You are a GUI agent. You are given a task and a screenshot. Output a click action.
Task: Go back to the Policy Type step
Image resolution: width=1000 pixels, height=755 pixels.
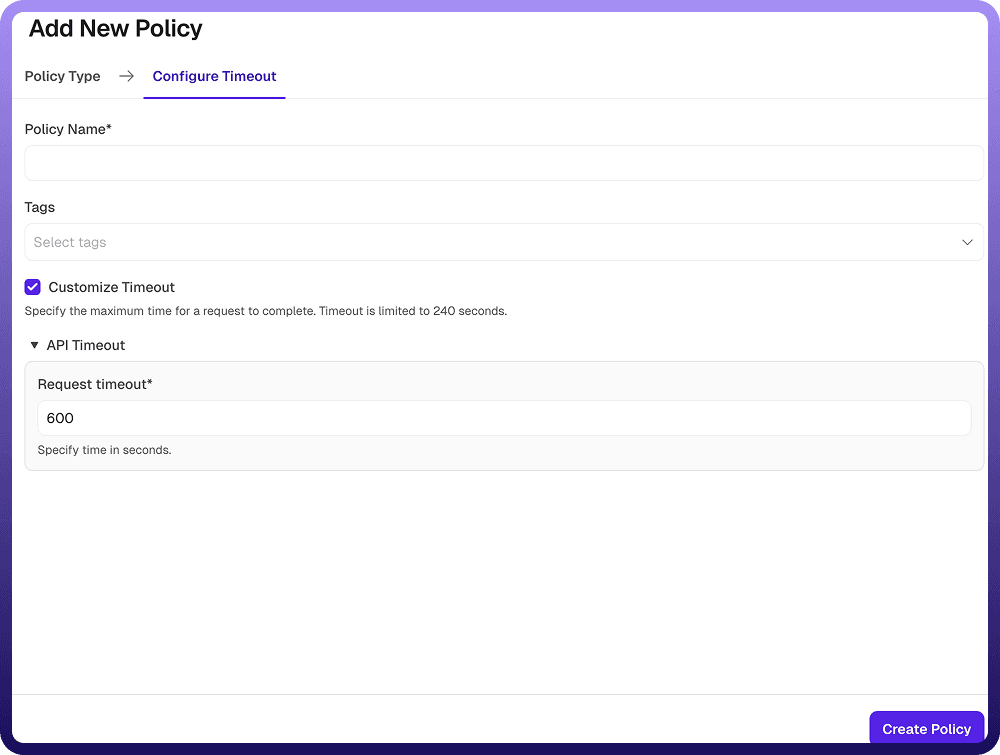pos(62,76)
